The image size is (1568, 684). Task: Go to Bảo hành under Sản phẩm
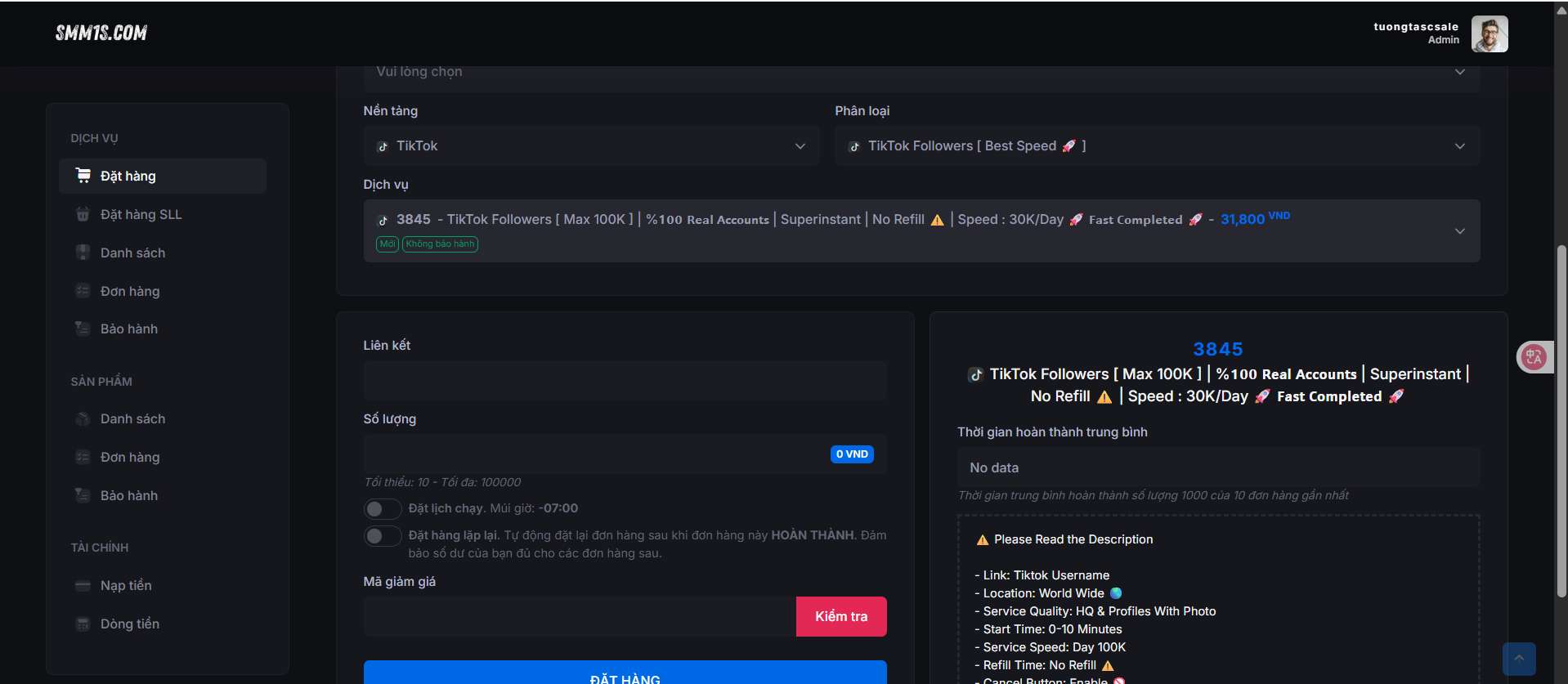(163, 495)
